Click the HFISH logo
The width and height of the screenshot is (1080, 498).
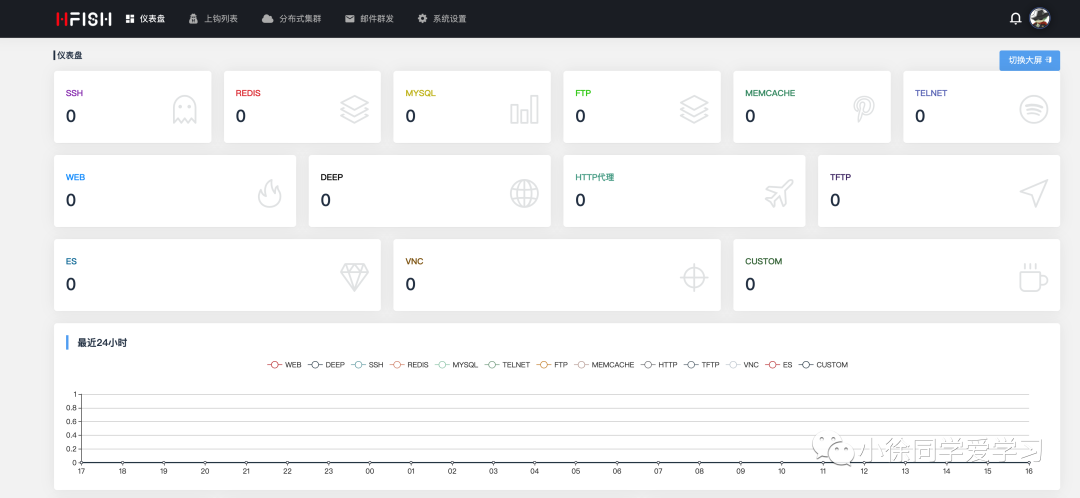click(83, 19)
